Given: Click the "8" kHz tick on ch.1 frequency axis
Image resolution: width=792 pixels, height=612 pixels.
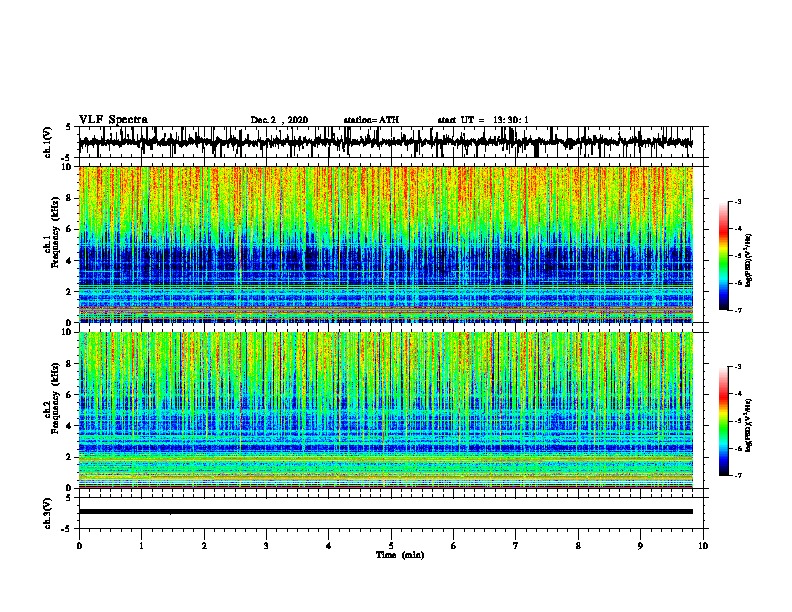Looking at the screenshot, I should [70, 198].
